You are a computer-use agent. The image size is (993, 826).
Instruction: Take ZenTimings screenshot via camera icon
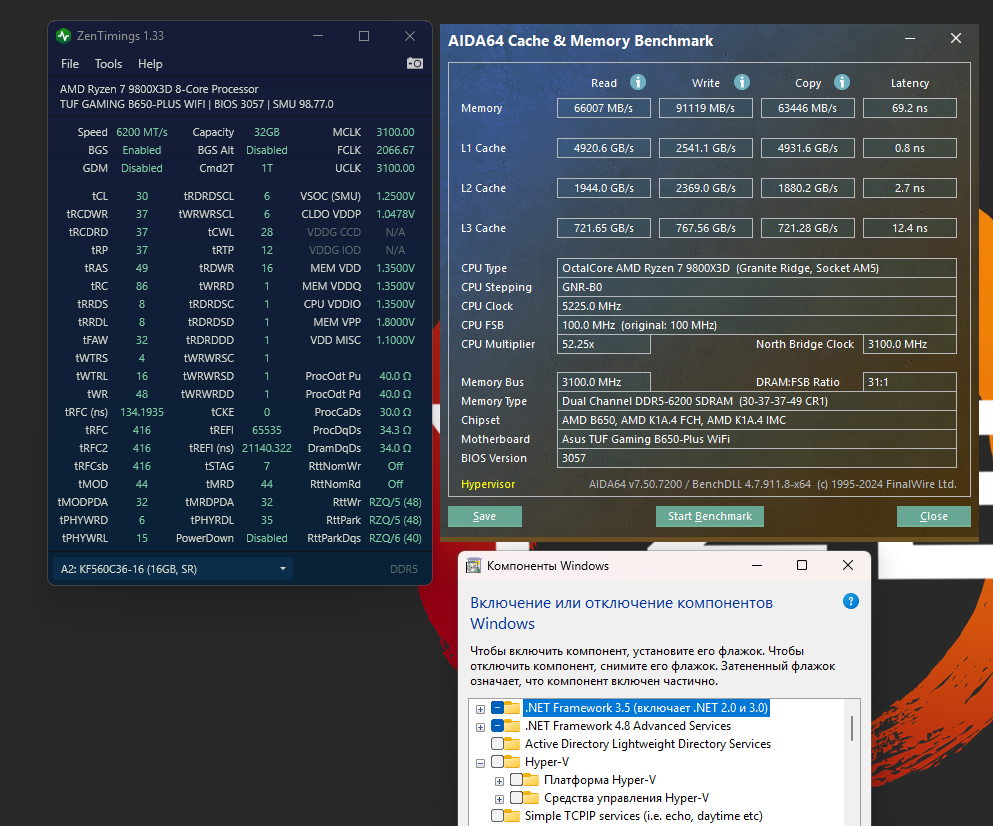pyautogui.click(x=415, y=63)
